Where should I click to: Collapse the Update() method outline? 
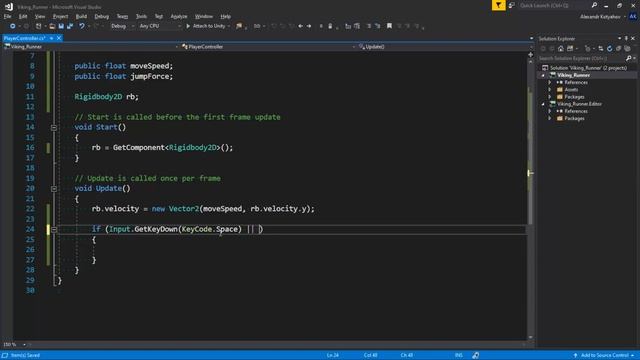point(54,189)
